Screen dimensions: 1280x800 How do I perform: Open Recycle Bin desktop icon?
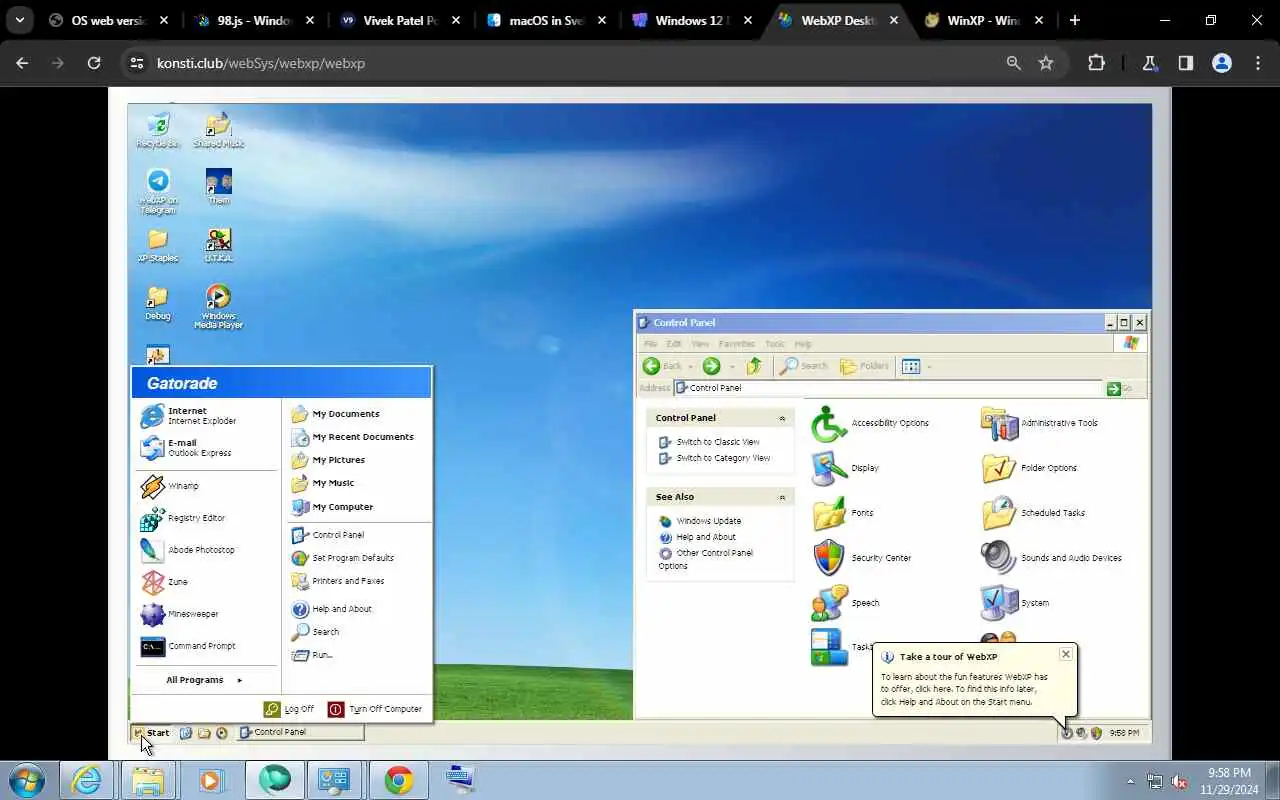pos(158,130)
